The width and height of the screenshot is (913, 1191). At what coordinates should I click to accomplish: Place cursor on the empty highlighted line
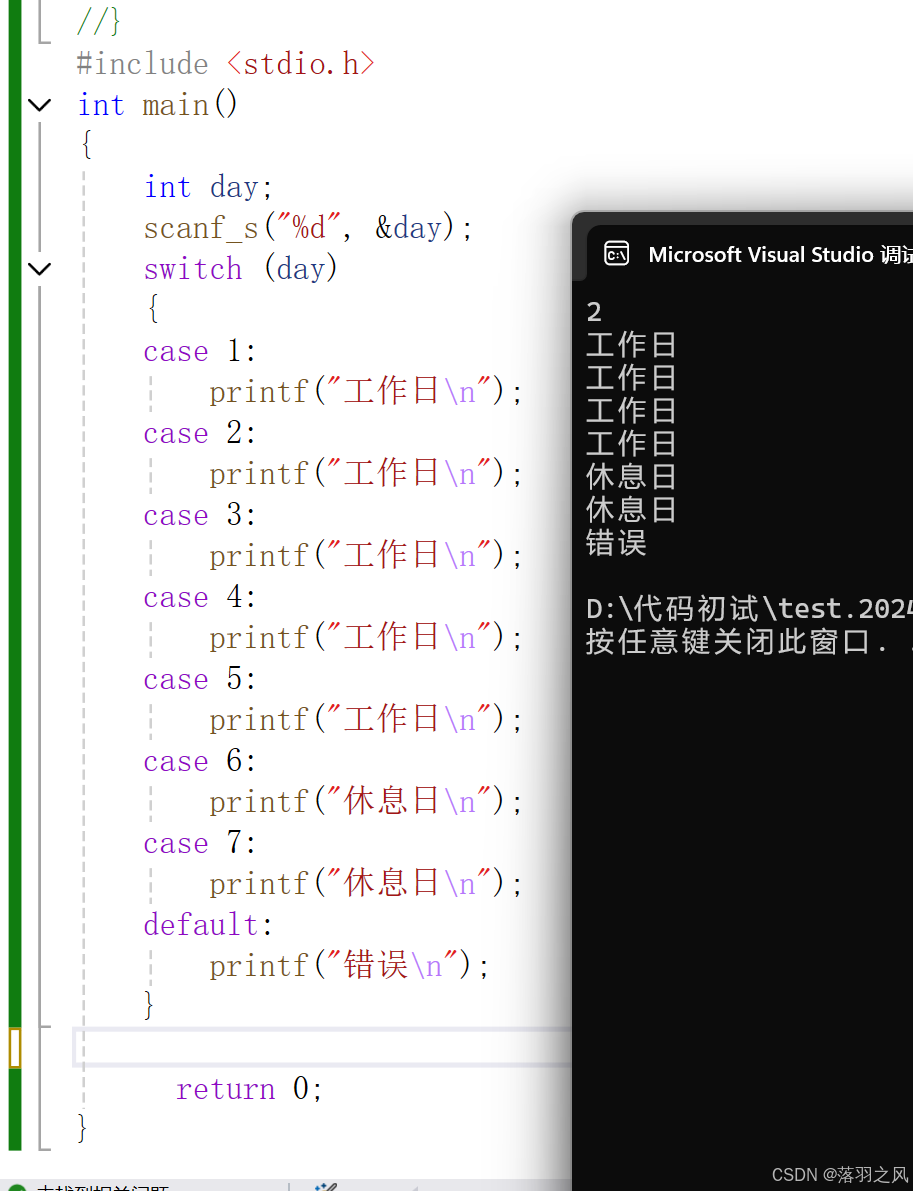pos(323,1048)
